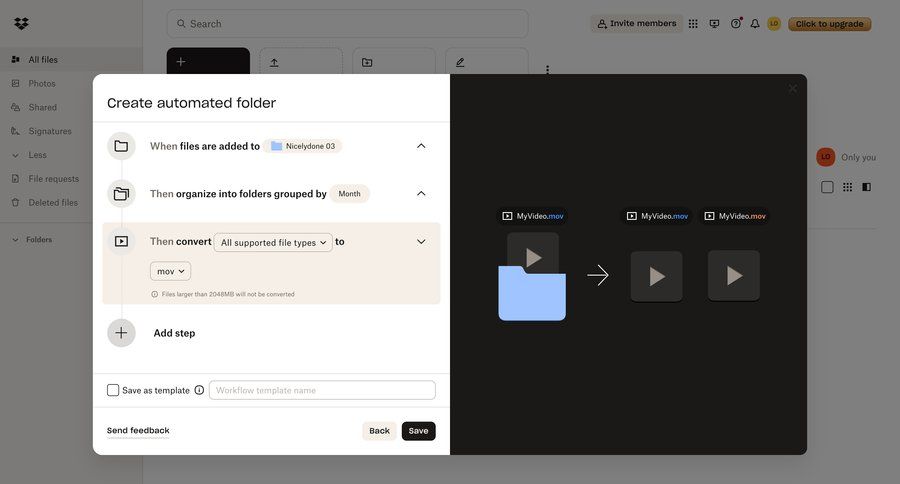Focus the Search field
Screen dimensions: 900x484
tap(347, 24)
